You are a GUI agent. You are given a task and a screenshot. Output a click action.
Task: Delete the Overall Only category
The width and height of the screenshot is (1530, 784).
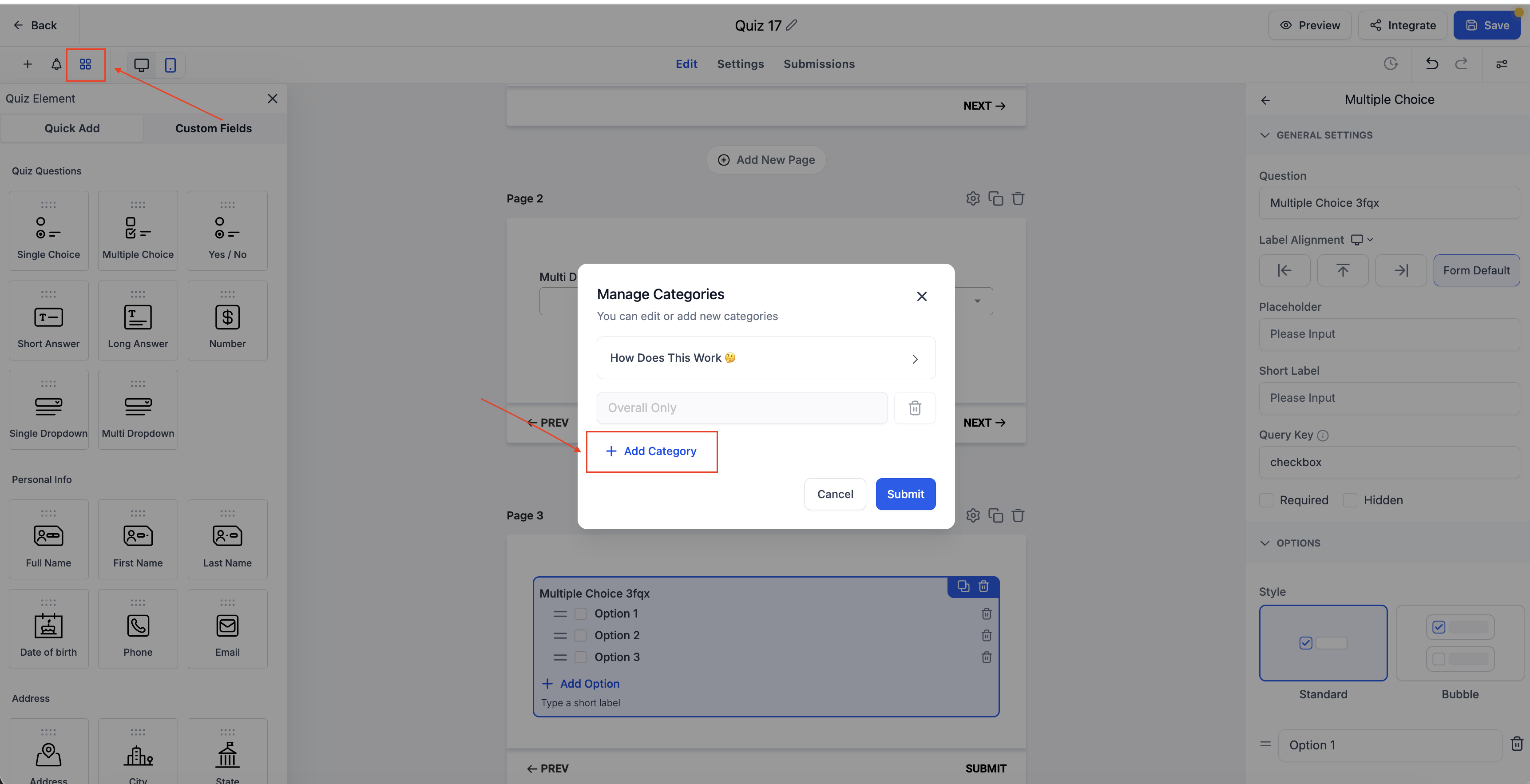(x=915, y=408)
